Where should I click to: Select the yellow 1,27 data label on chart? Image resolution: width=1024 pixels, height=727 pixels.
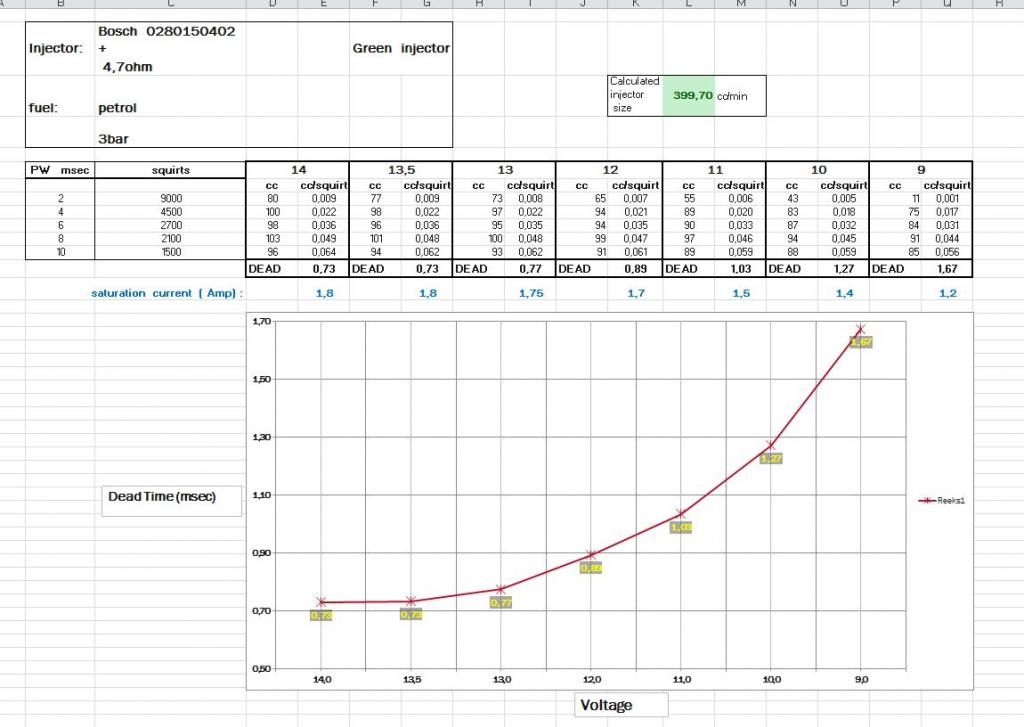(x=771, y=459)
